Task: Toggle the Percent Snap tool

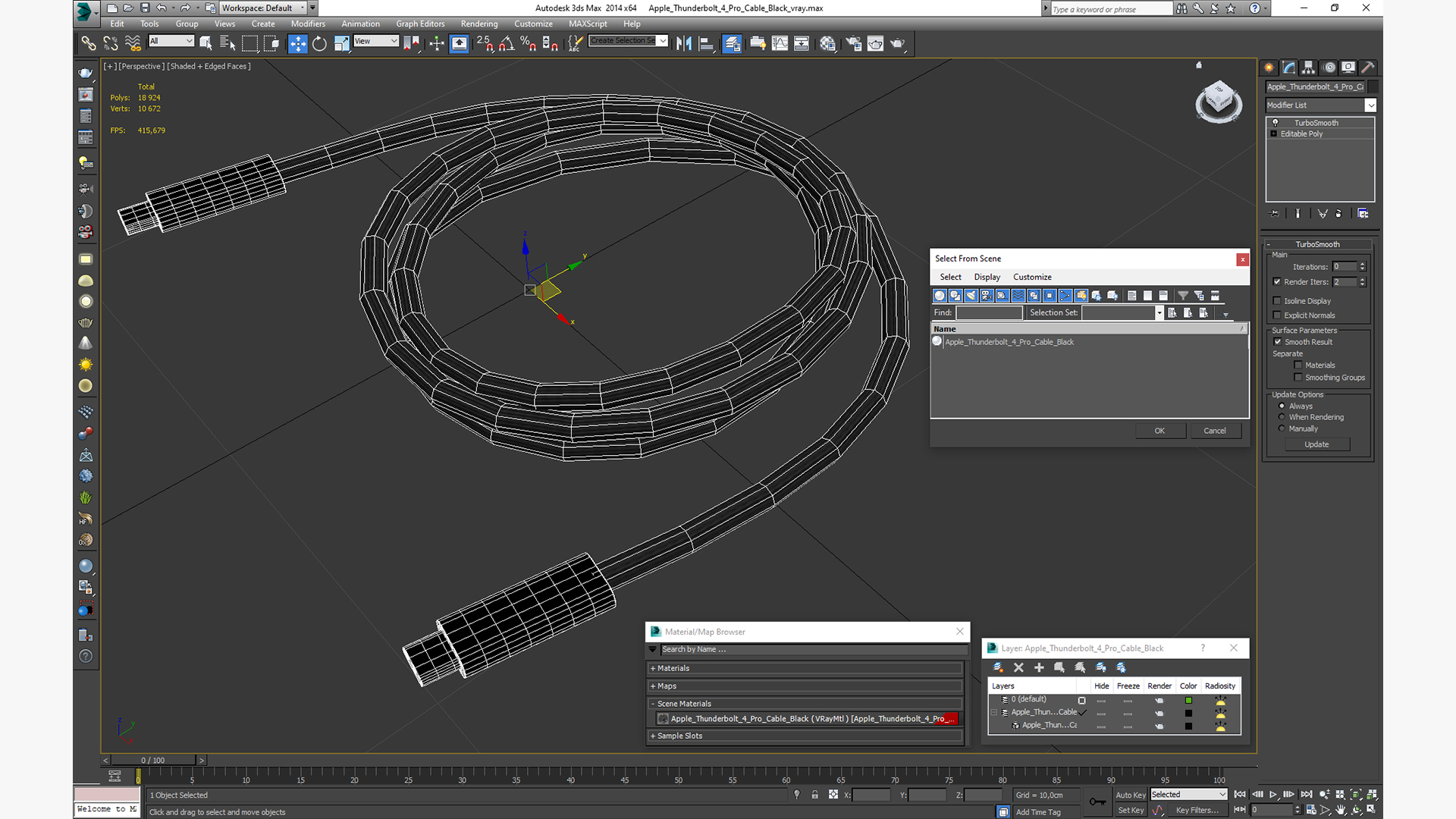Action: (x=529, y=44)
